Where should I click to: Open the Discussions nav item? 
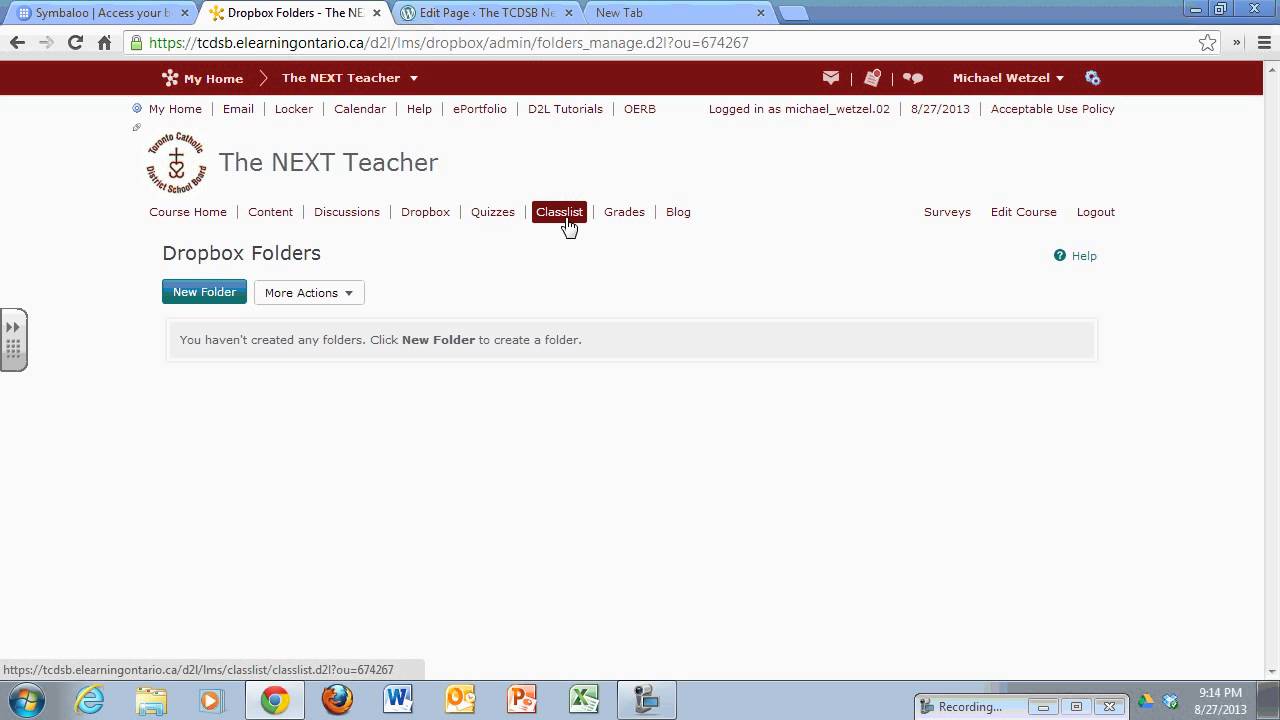point(347,212)
